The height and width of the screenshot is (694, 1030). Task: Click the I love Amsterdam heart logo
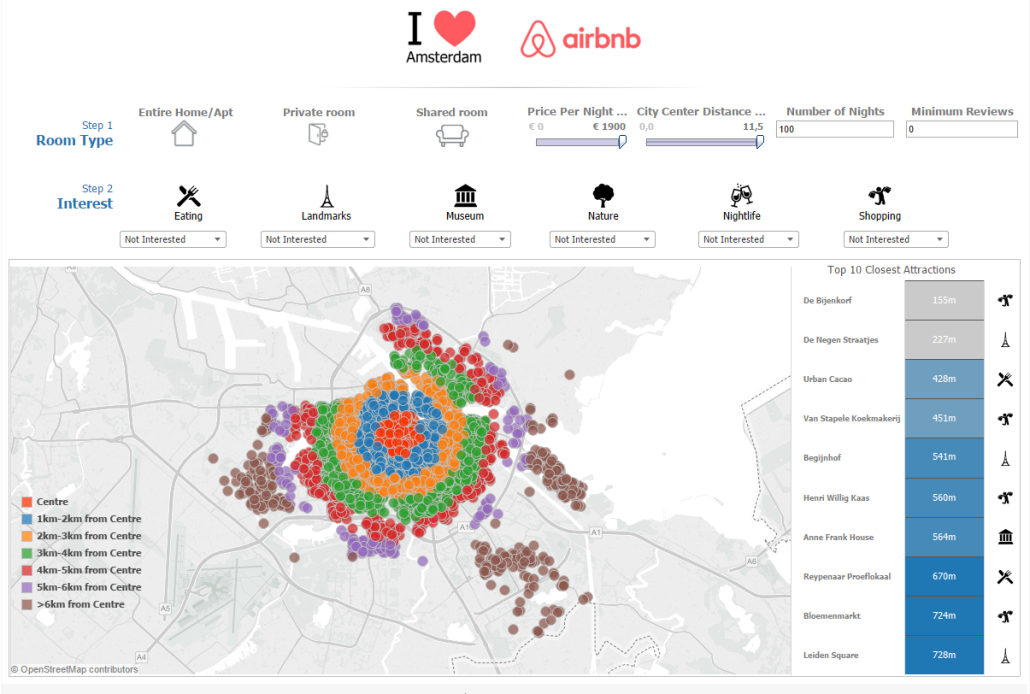tap(443, 37)
